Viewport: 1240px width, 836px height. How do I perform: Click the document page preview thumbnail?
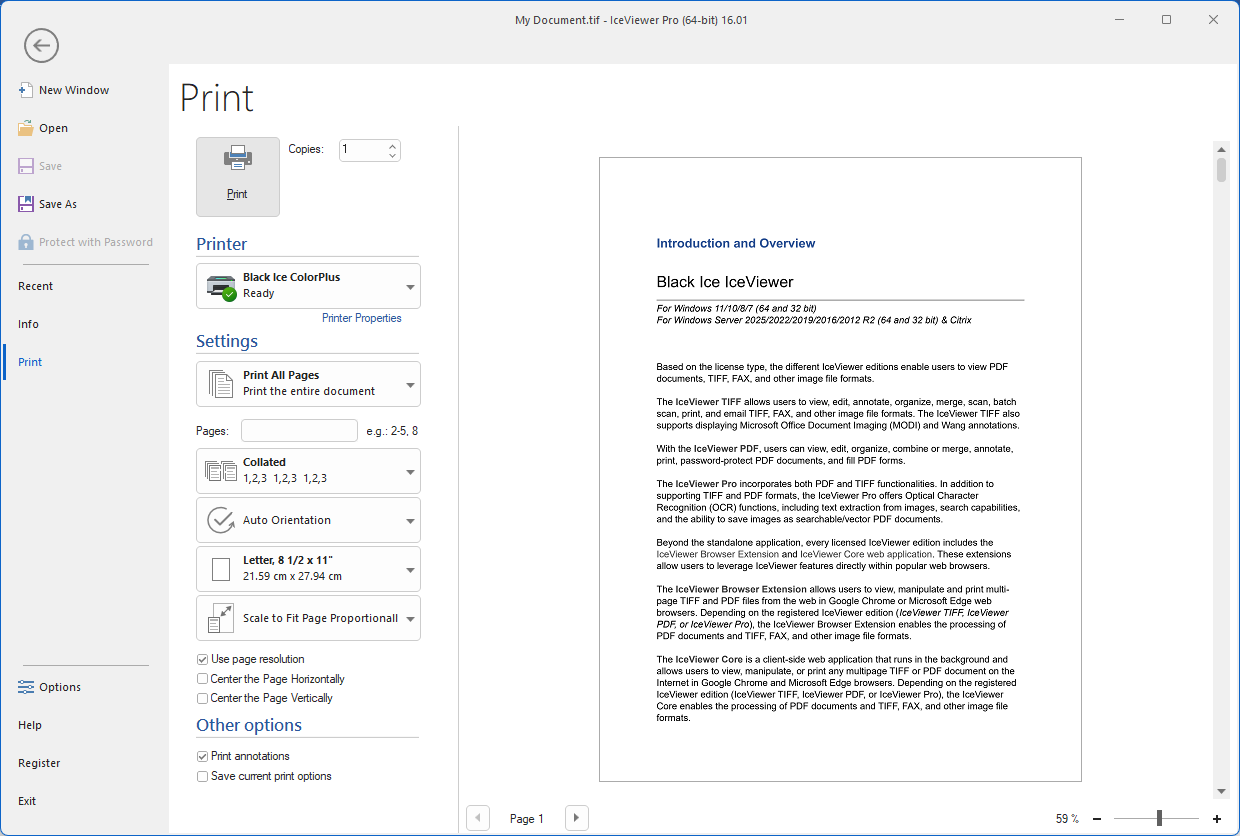(840, 469)
